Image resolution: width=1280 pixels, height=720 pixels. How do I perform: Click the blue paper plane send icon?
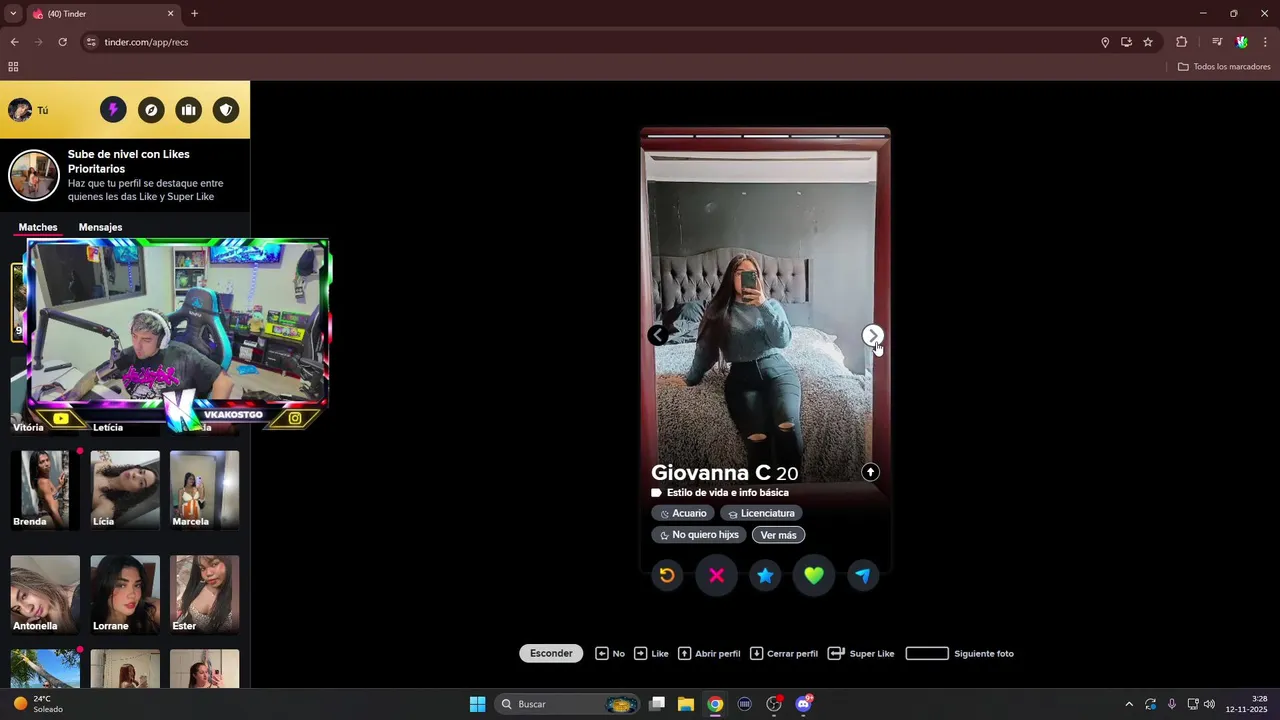(863, 575)
